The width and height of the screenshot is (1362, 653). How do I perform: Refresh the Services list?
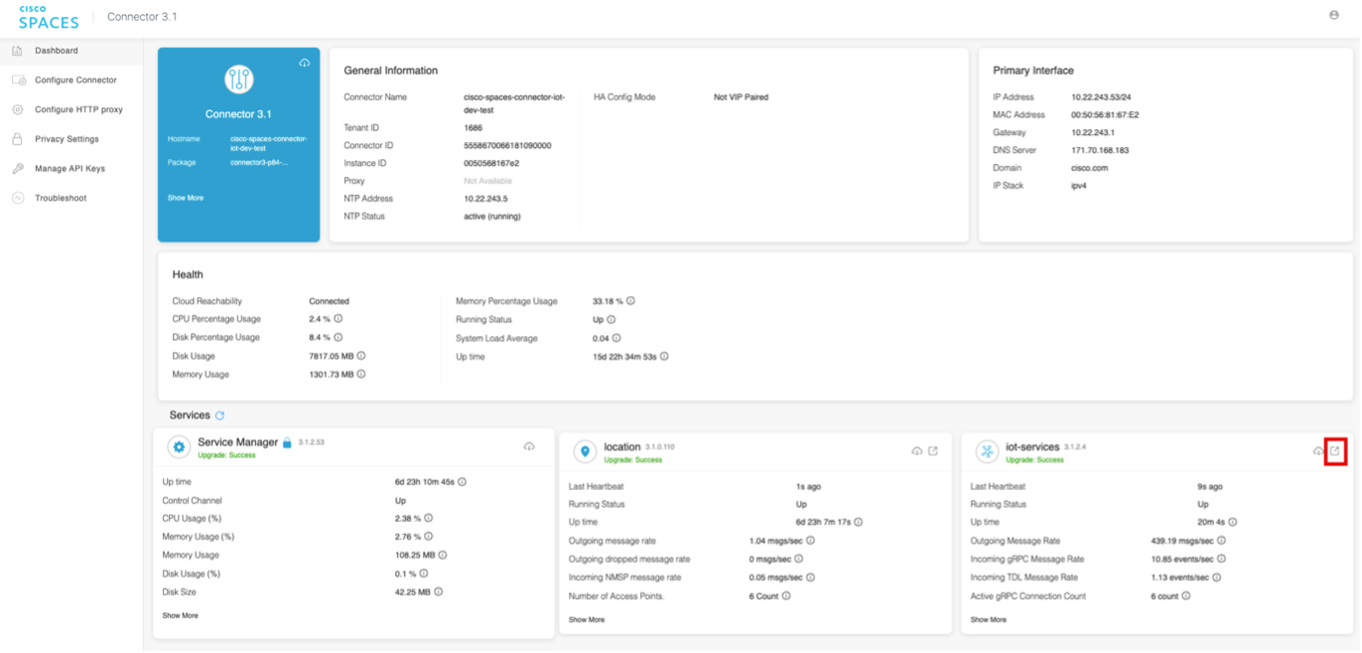pos(220,415)
